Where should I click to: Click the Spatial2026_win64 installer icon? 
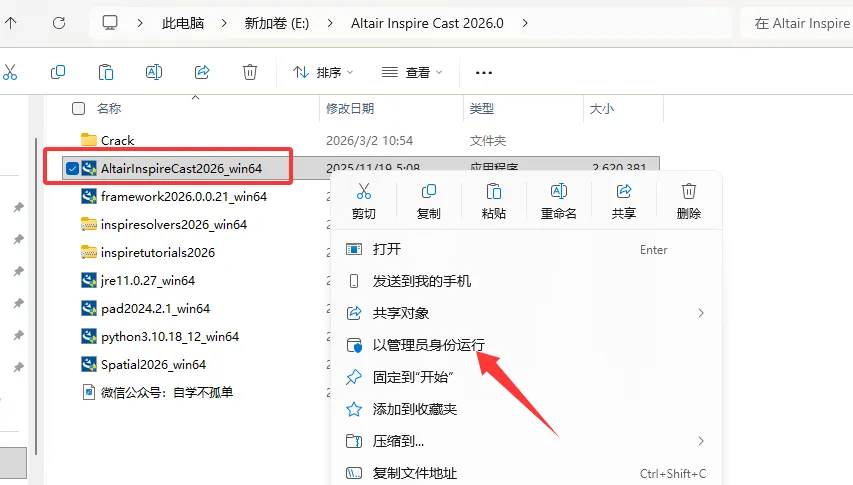(89, 364)
